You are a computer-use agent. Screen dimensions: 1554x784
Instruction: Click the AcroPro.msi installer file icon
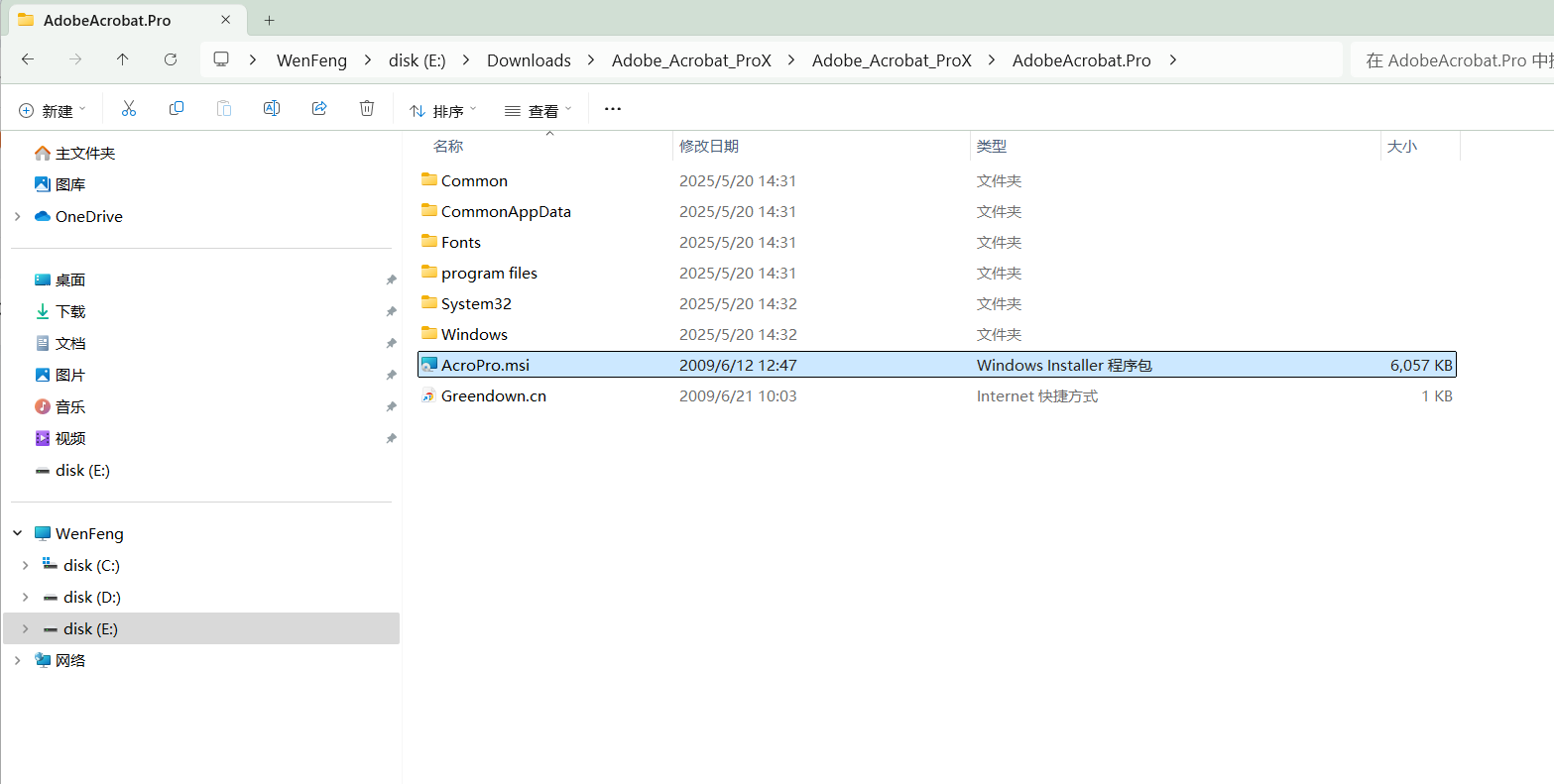pyautogui.click(x=429, y=365)
